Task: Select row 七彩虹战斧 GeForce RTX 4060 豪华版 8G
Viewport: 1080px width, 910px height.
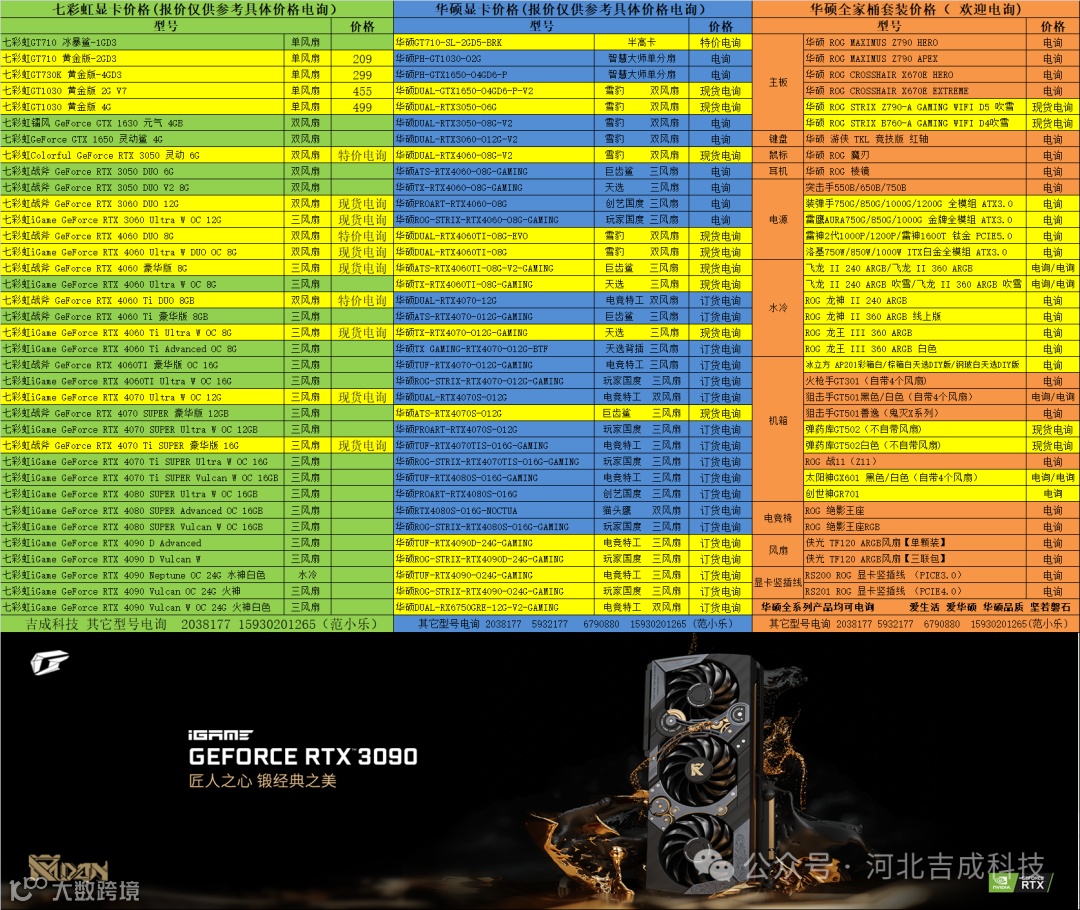Action: (196, 268)
